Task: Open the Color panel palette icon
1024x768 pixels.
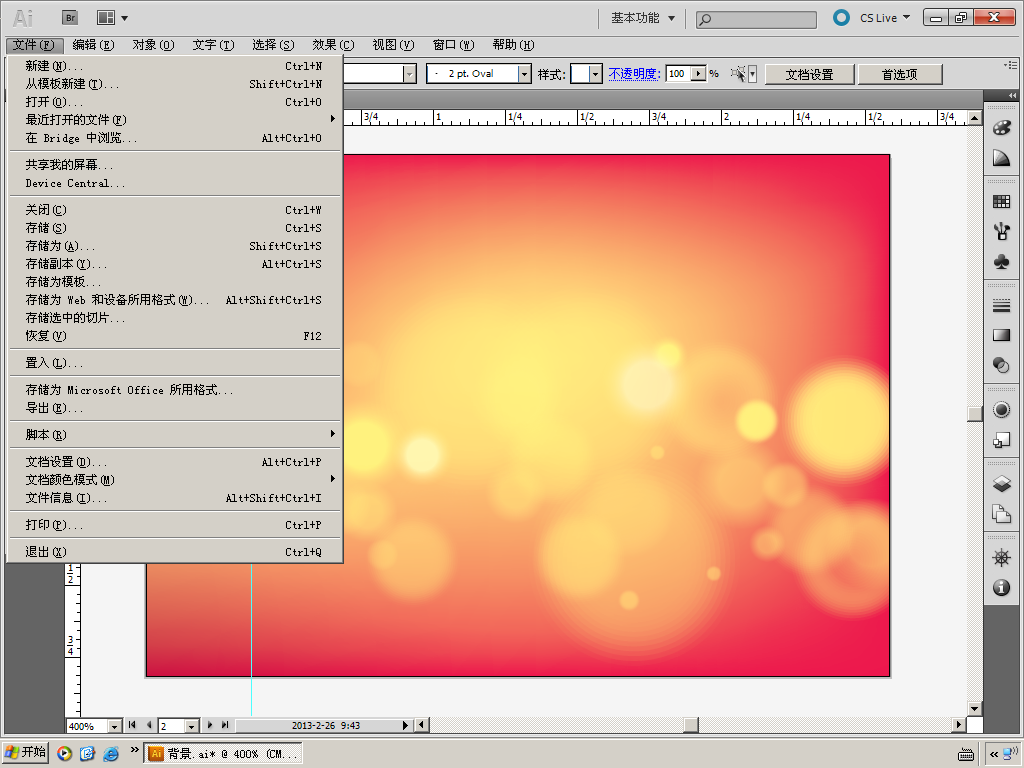Action: [1001, 127]
